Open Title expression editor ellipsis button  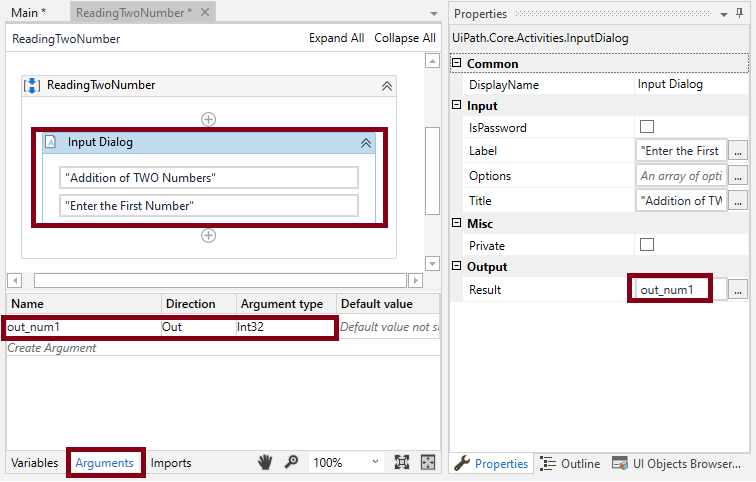[738, 201]
